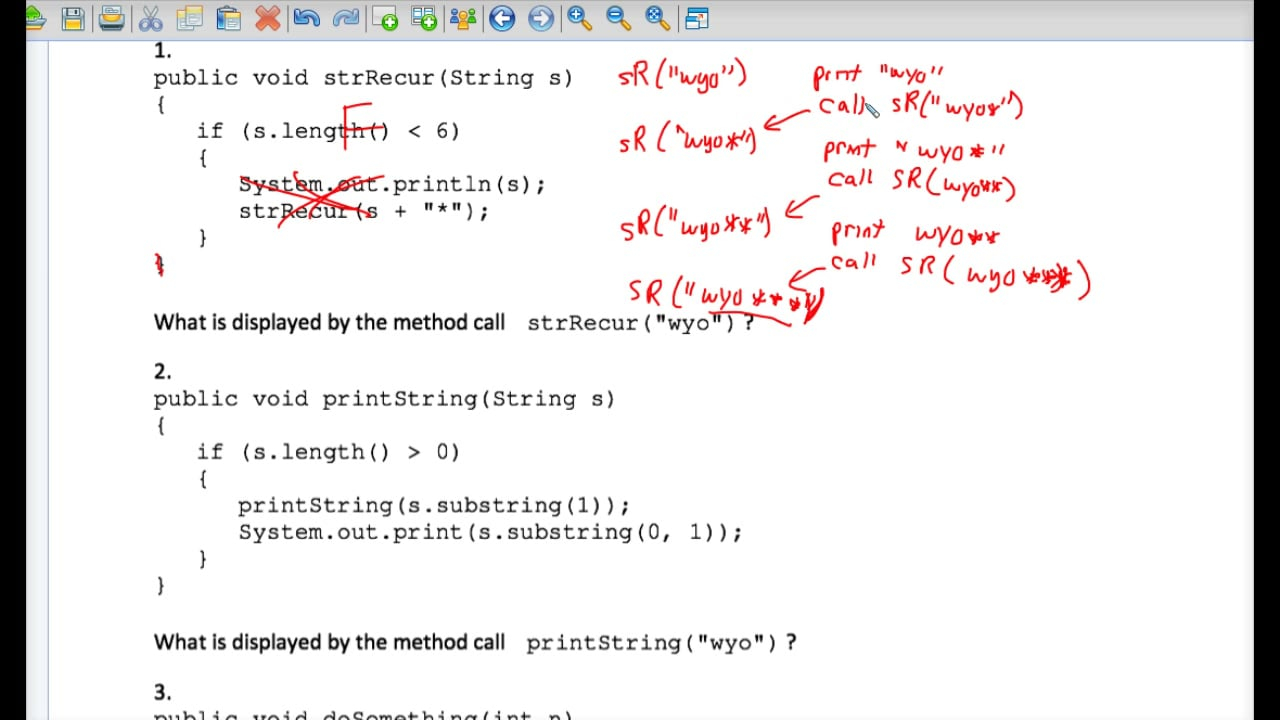The height and width of the screenshot is (720, 1280).
Task: Click the Paste clipboard icon
Action: [x=229, y=18]
